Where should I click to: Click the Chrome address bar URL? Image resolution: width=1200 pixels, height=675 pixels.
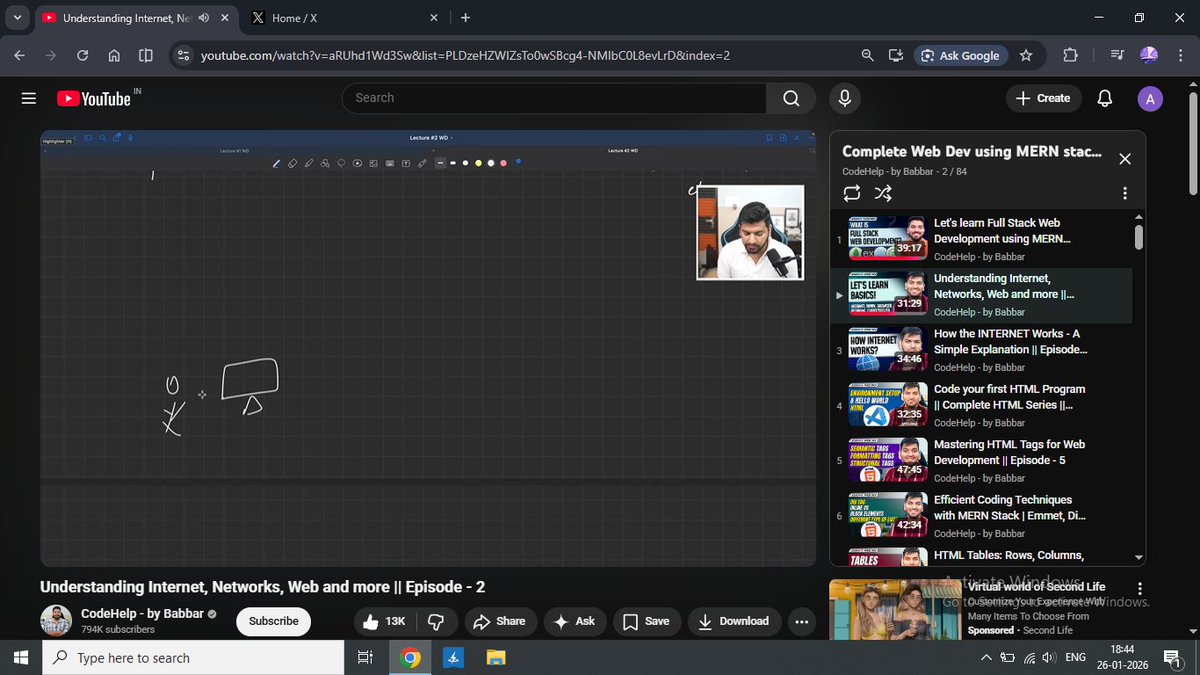(x=465, y=56)
